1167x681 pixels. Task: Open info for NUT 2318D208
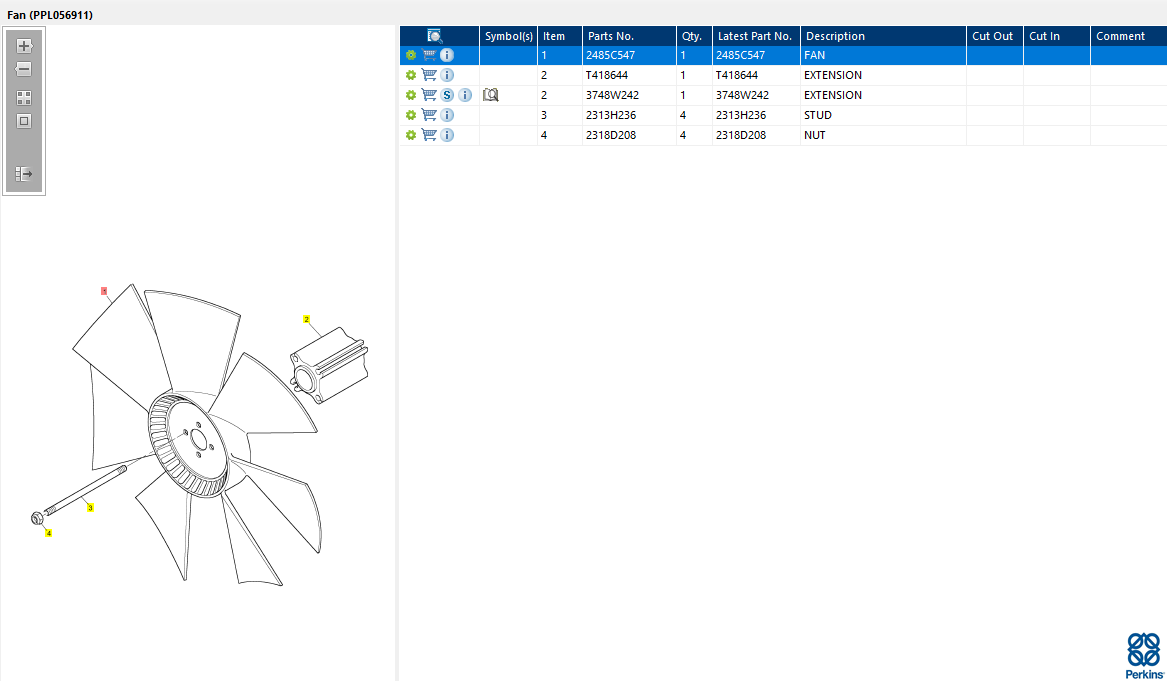click(x=447, y=135)
